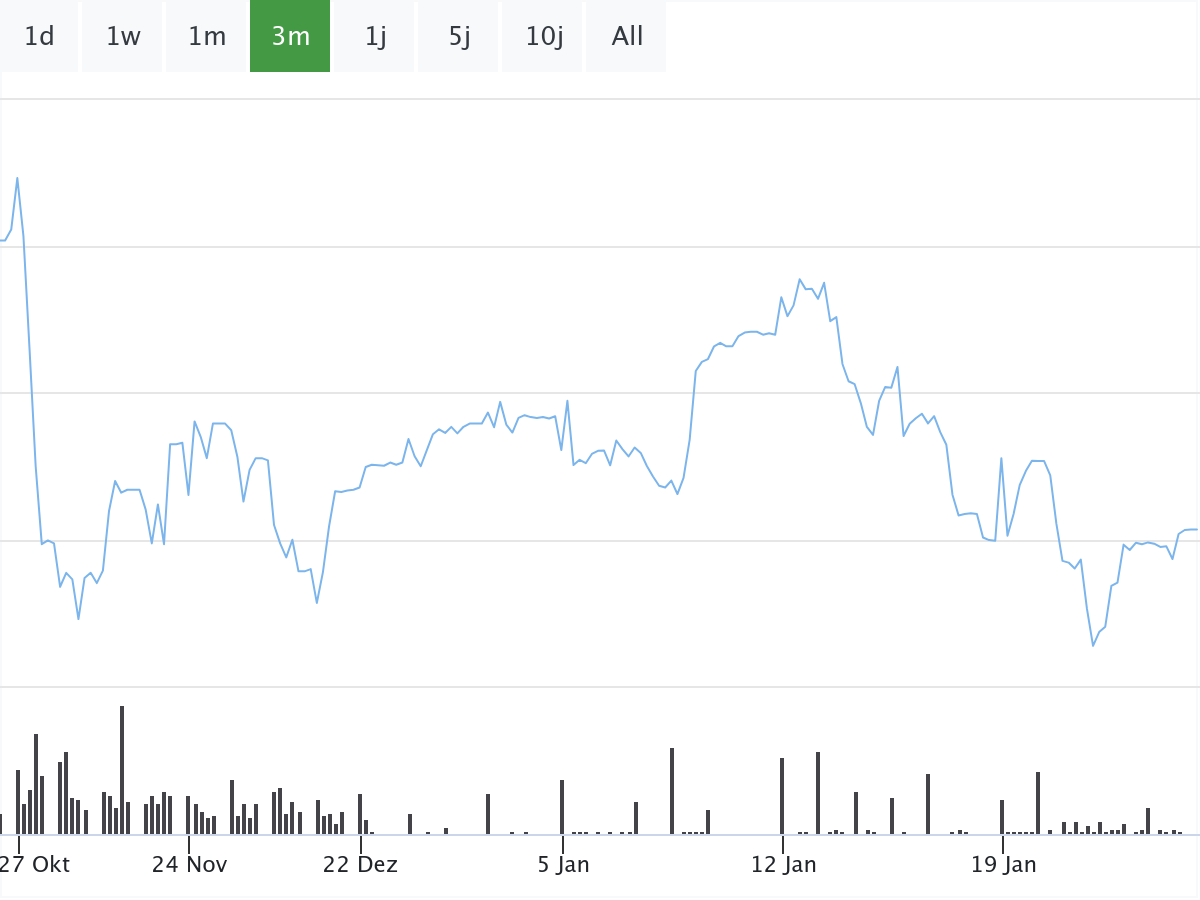This screenshot has width=1200, height=900.
Task: Click the active 3m range tab
Action: pyautogui.click(x=290, y=37)
